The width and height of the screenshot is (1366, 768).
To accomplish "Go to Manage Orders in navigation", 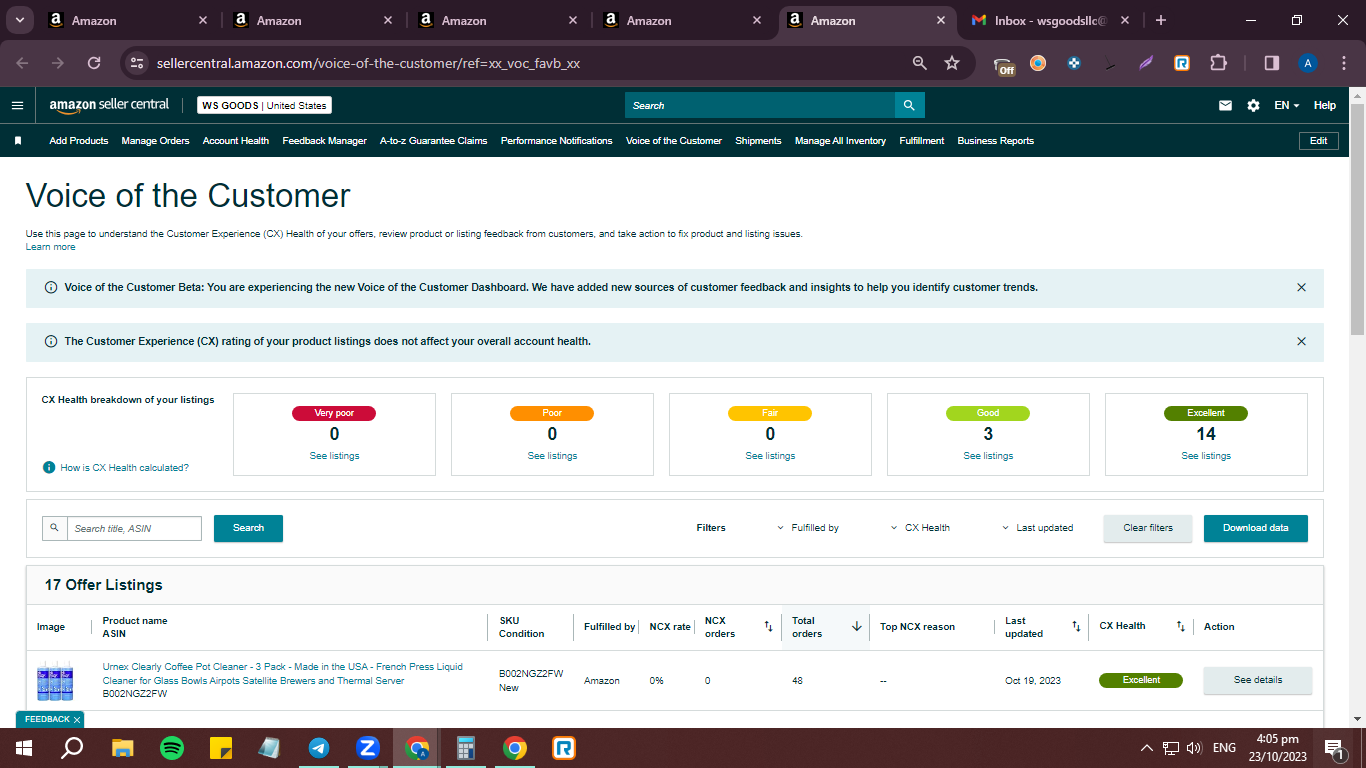I will 155,141.
